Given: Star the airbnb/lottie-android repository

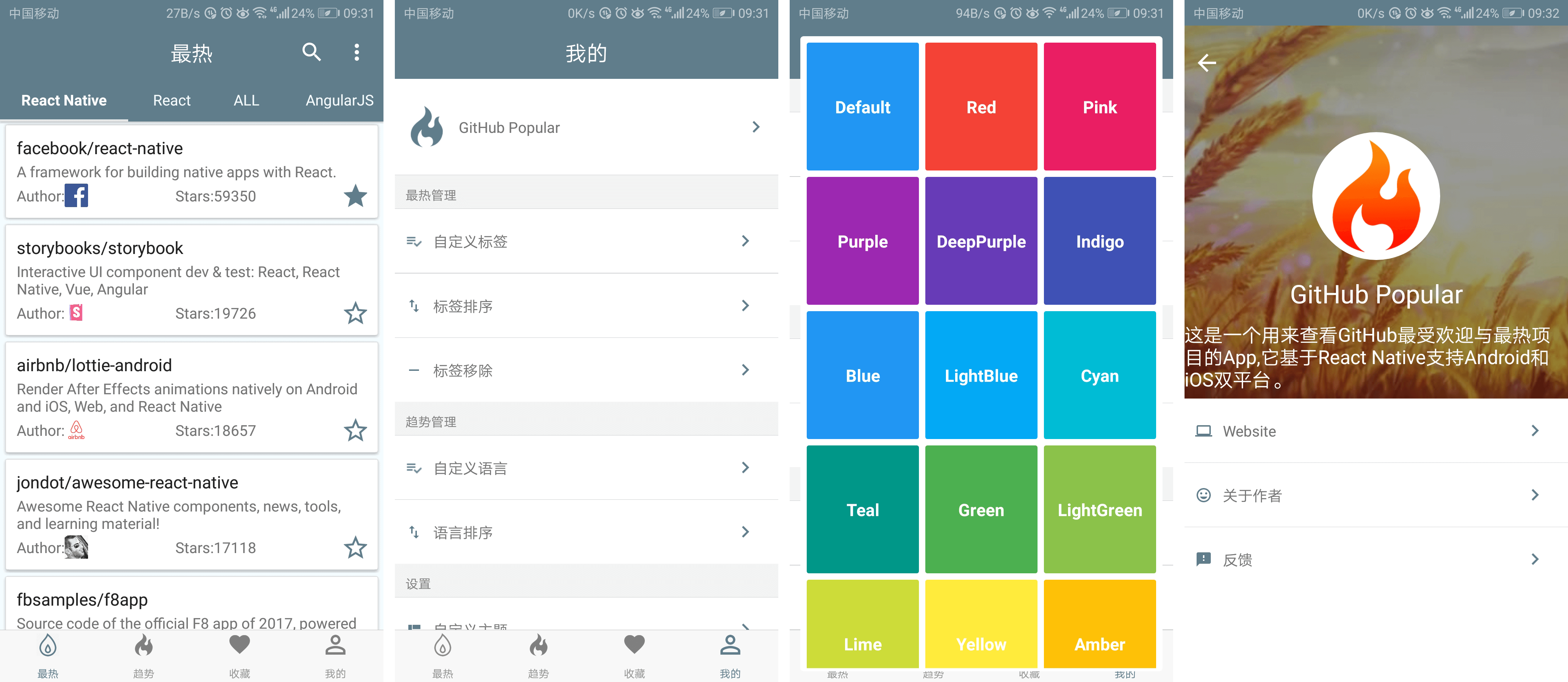Looking at the screenshot, I should [x=355, y=431].
